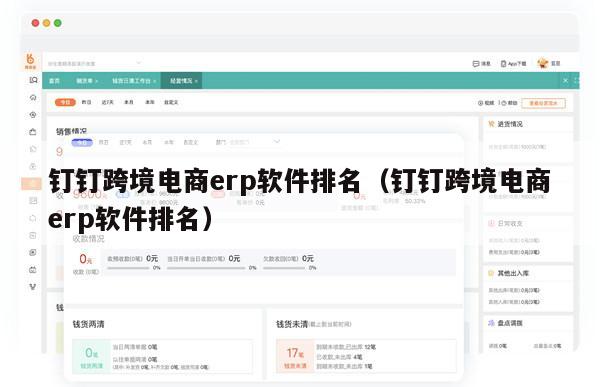600x387 pixels.
Task: Click the 日常收支 heading
Action: (510, 224)
